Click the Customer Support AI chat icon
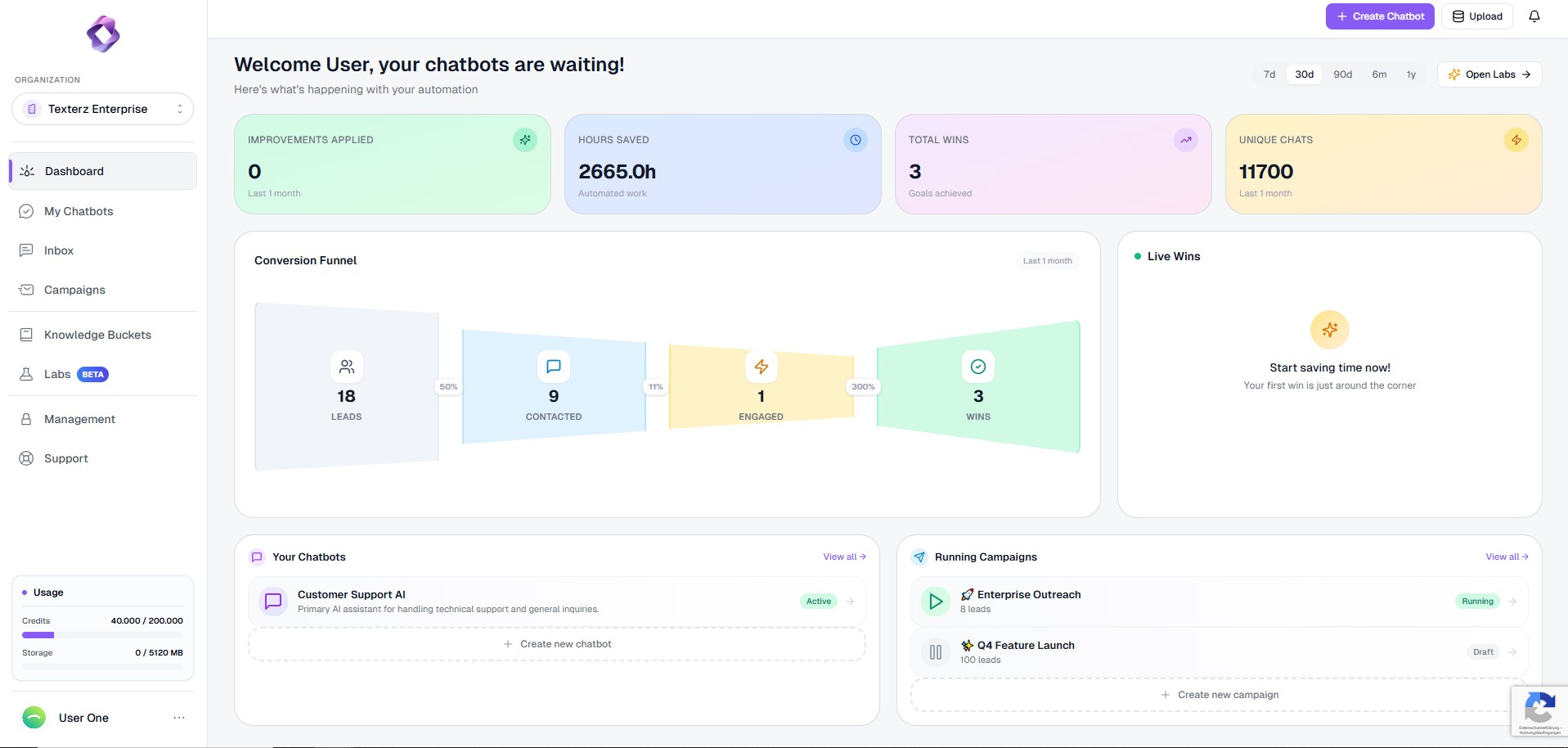 click(273, 602)
